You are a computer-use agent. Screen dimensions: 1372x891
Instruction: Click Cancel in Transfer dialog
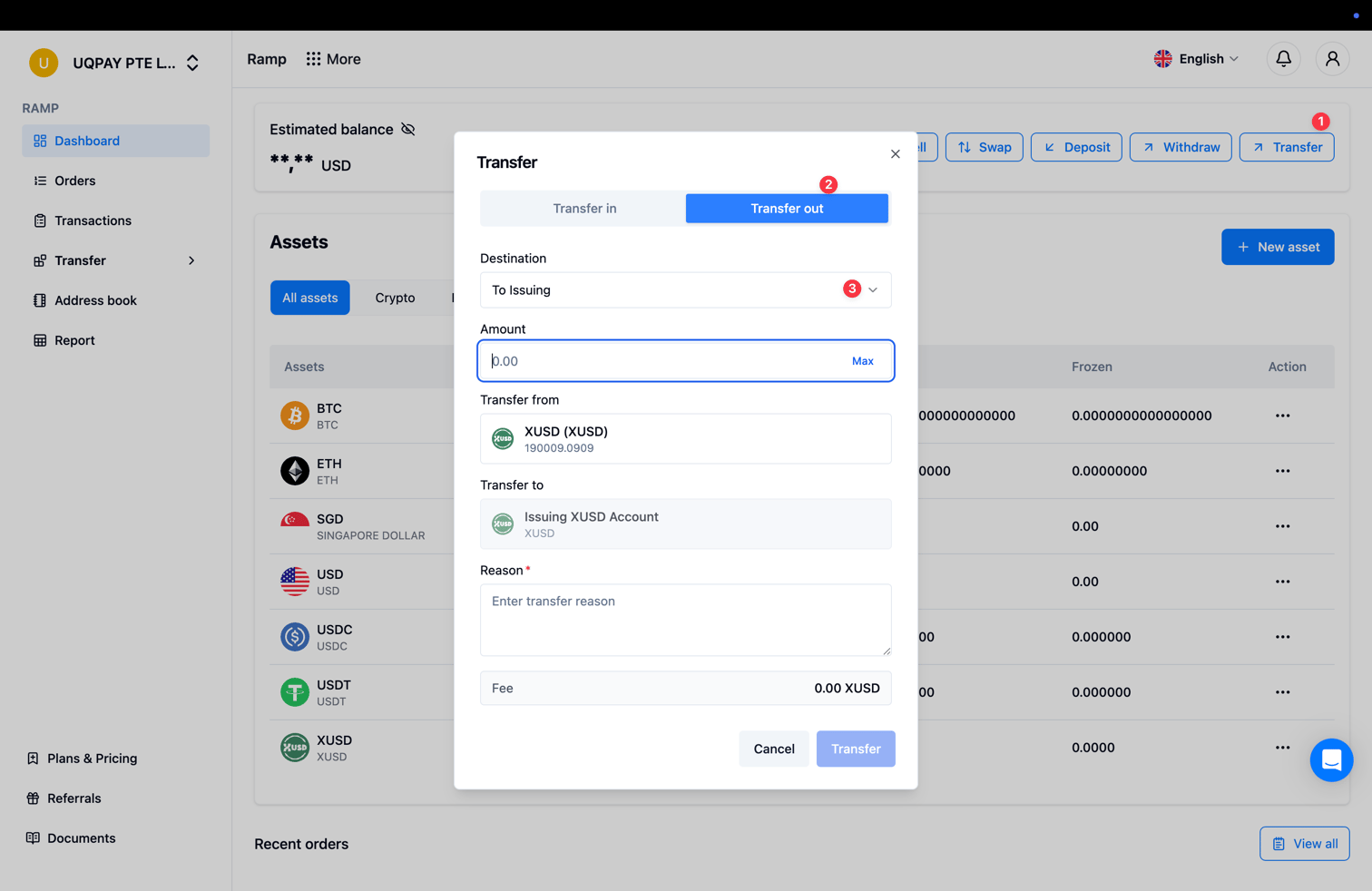coord(774,749)
